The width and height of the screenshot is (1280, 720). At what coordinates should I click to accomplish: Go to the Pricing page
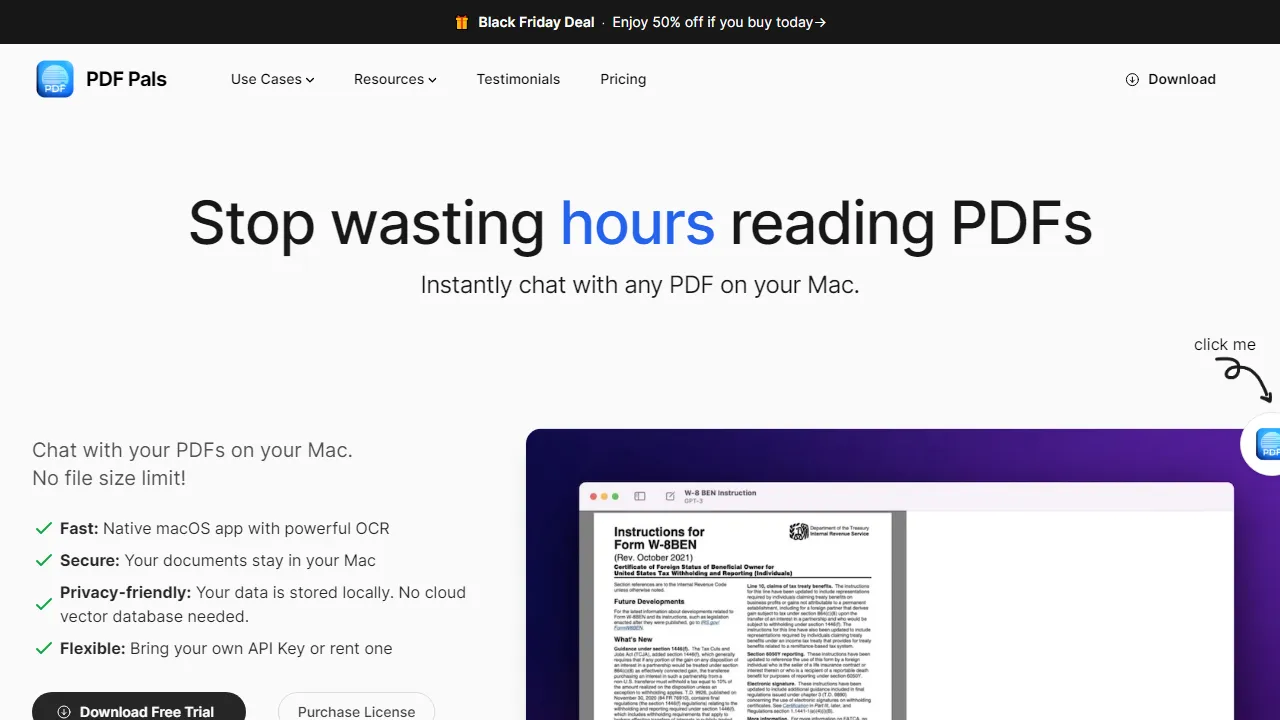[x=623, y=79]
